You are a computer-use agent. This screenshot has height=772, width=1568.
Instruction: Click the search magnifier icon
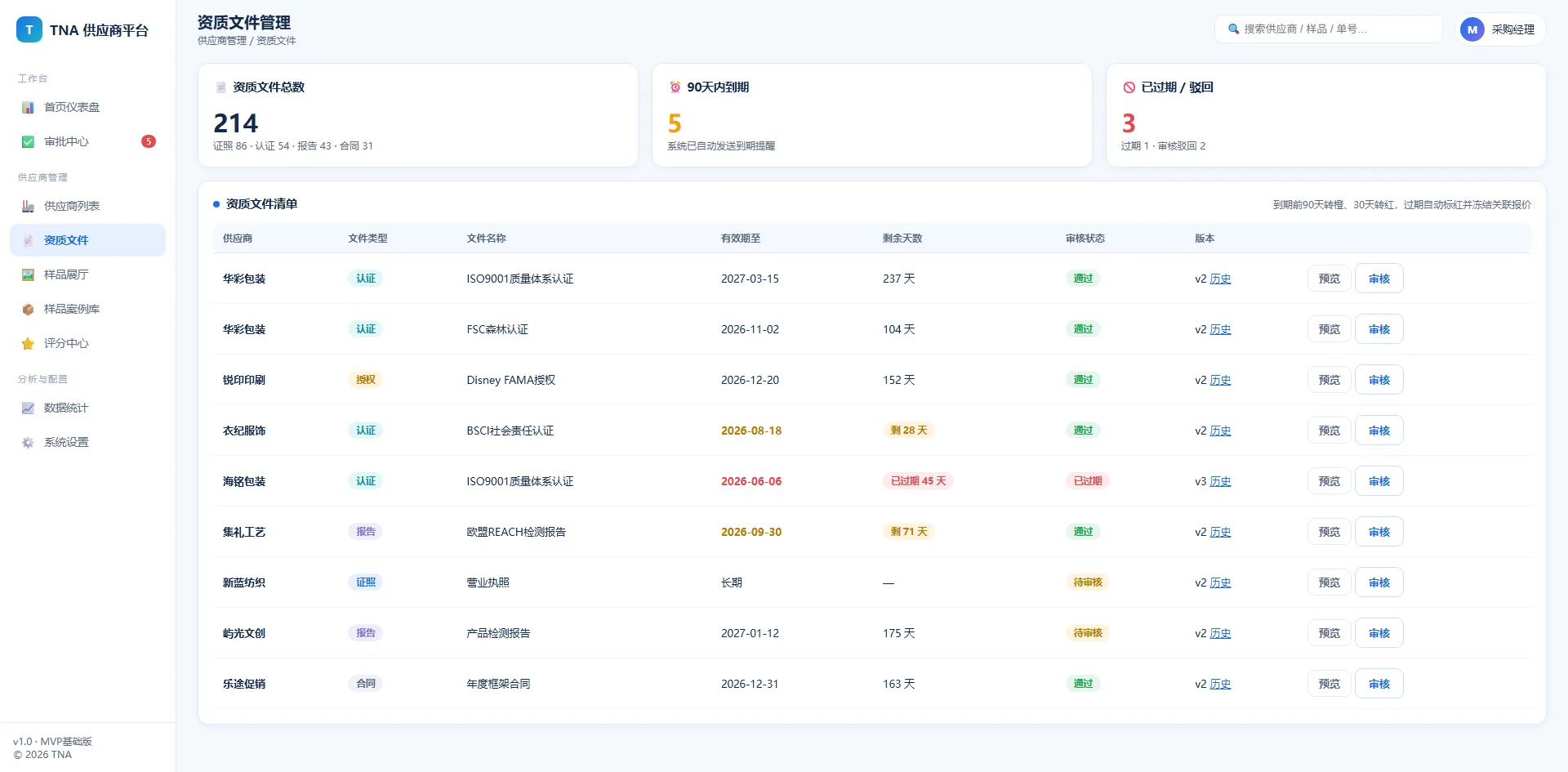1233,29
